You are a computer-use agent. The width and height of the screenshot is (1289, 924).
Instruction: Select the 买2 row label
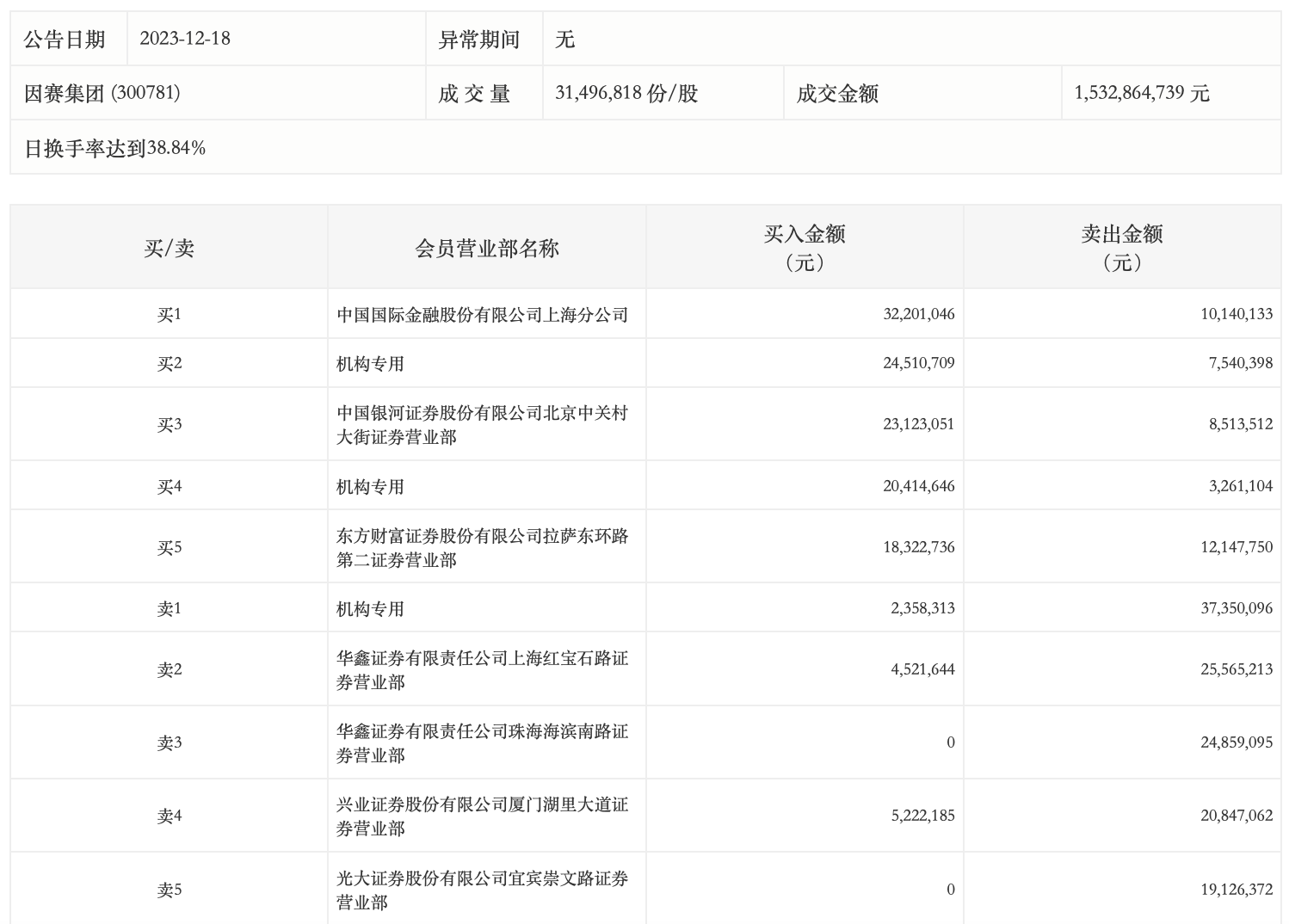tap(170, 364)
